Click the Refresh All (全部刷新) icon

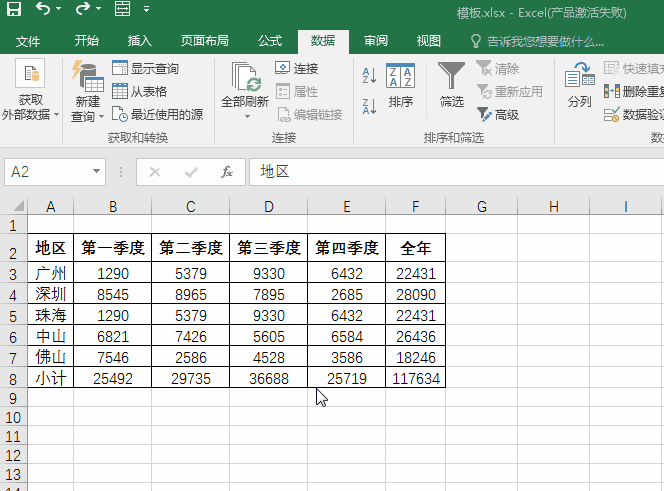(245, 80)
